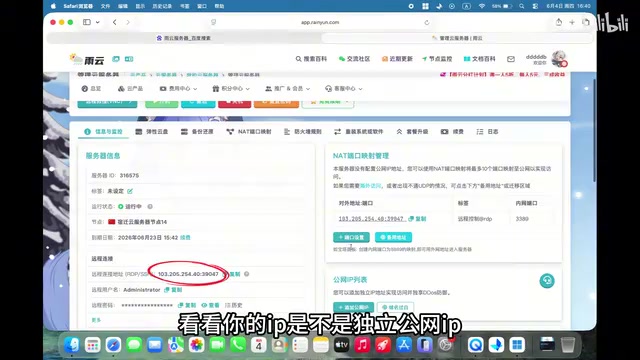The height and width of the screenshot is (360, 640).
Task: Switch to the 雨云服务器_百度搜索 browser tab
Action: [184, 38]
